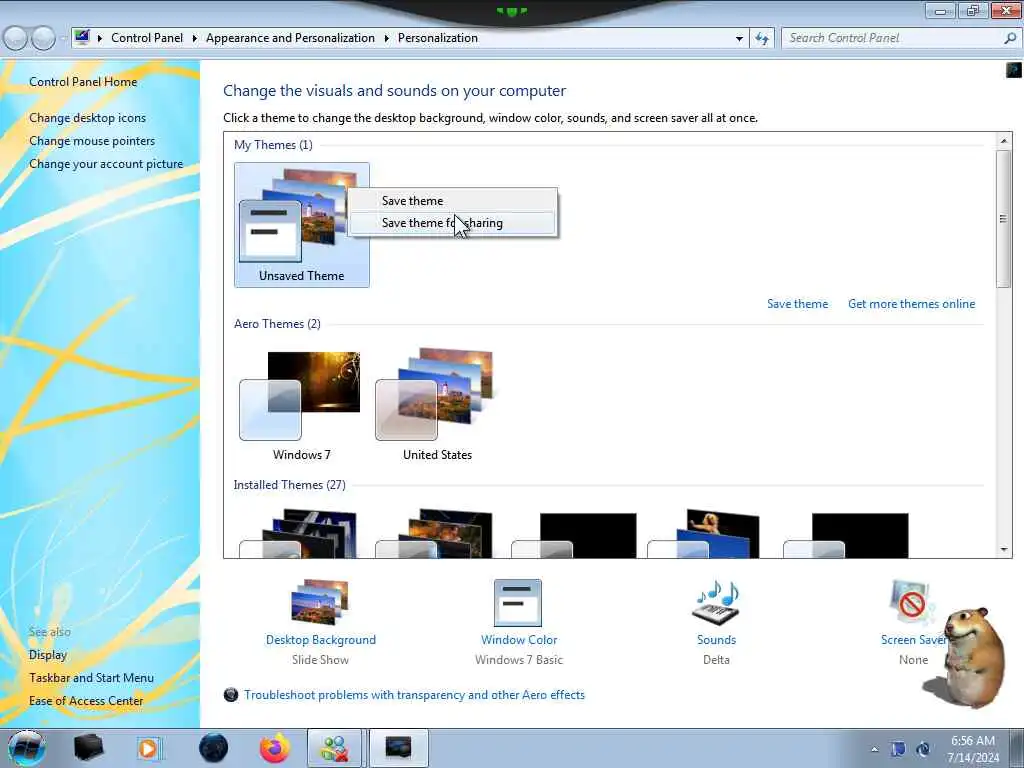The height and width of the screenshot is (768, 1024).
Task: Click the Window Color link text
Action: point(519,640)
